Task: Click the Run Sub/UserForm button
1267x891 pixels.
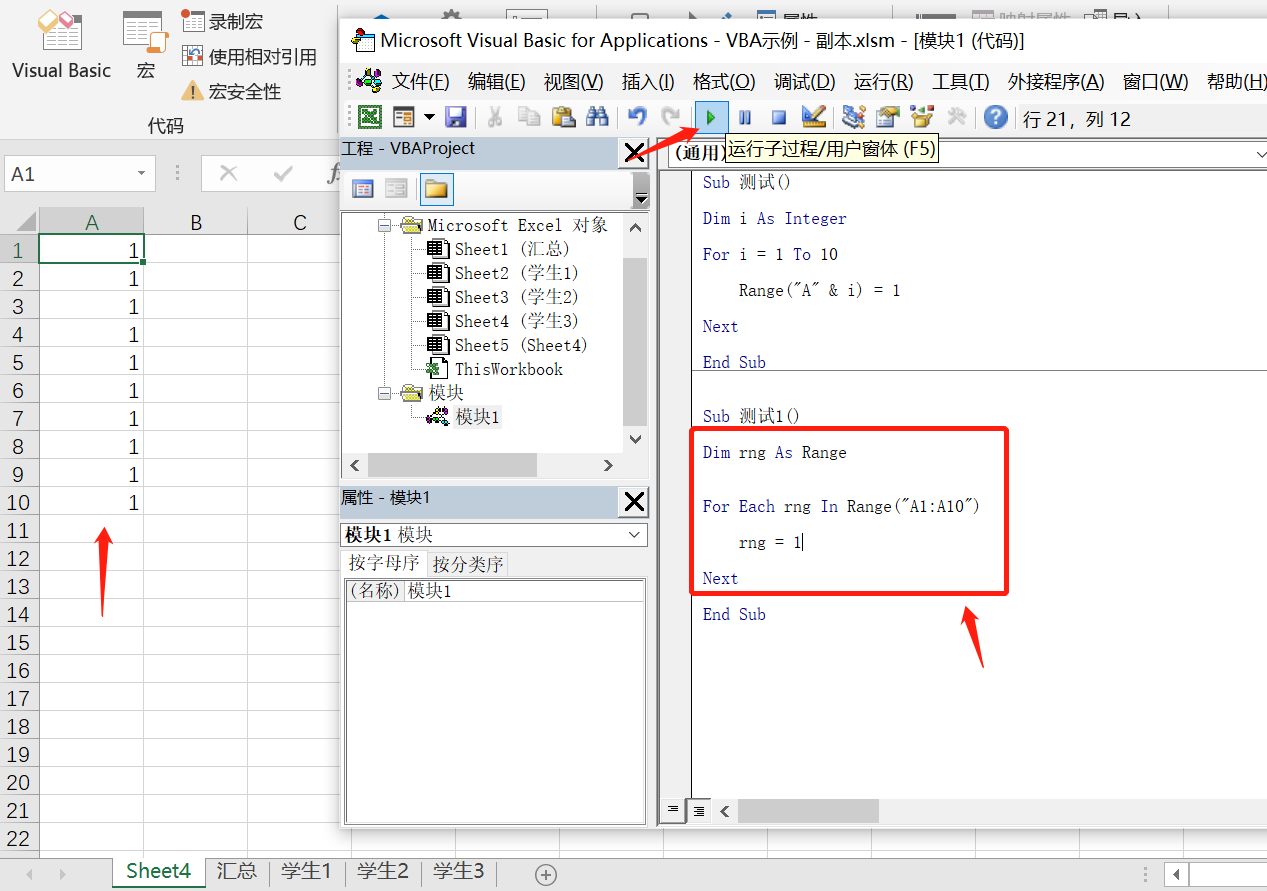Action: click(711, 117)
